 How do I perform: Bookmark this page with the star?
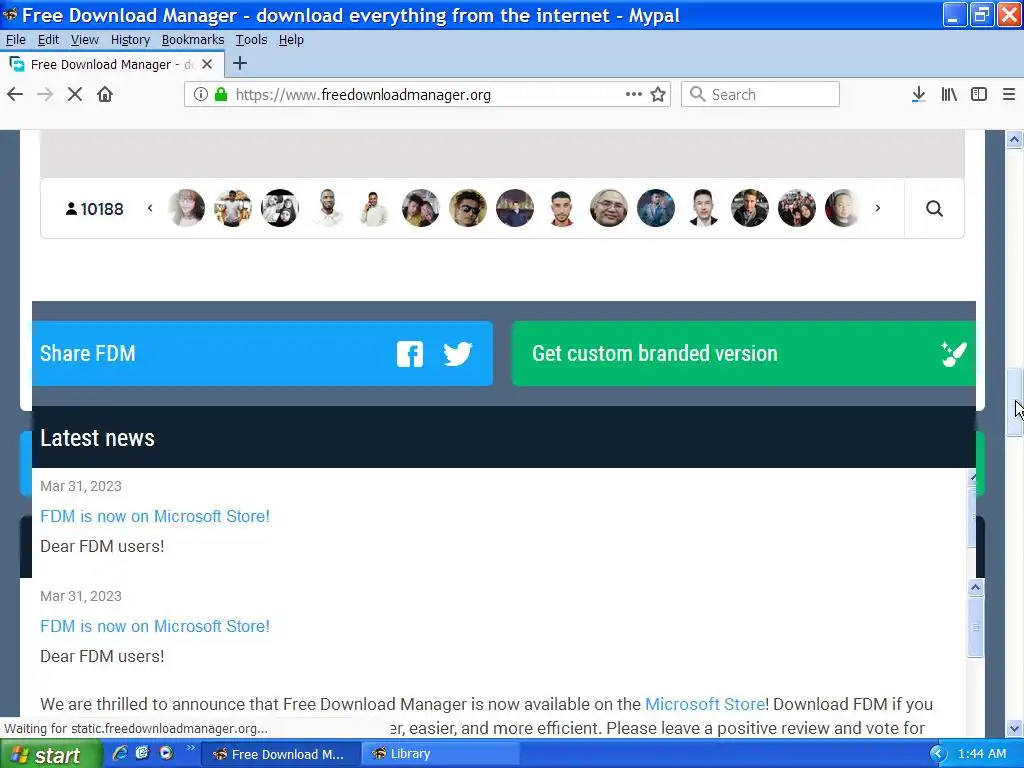point(658,95)
